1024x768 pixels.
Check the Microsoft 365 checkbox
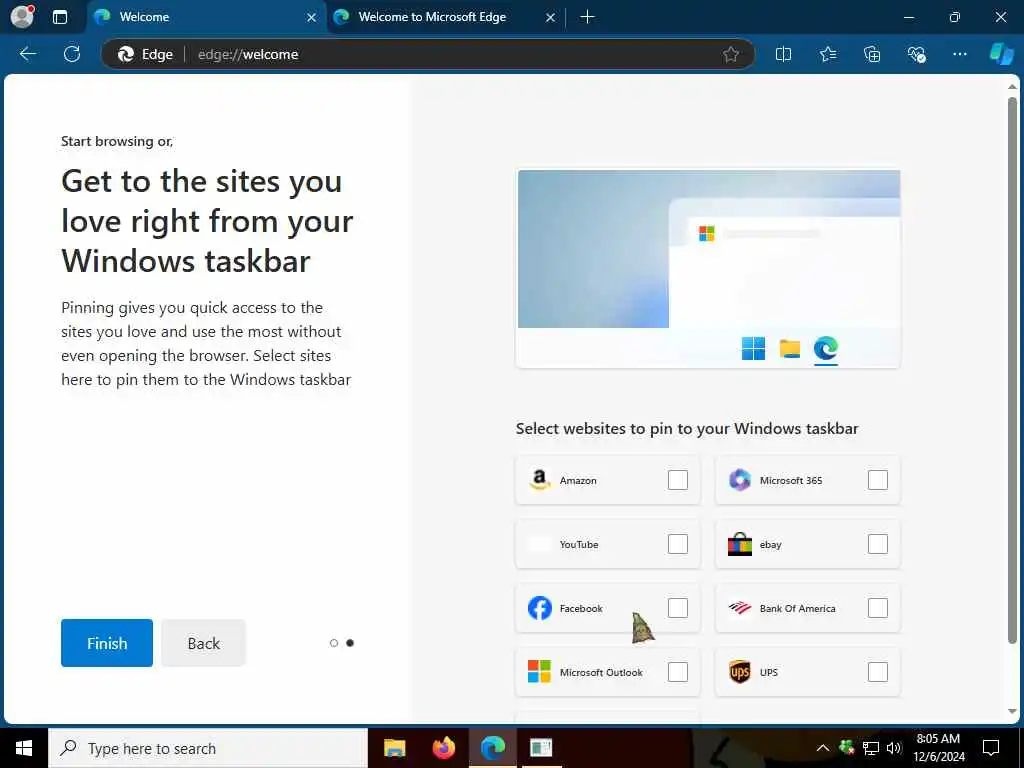pos(878,480)
